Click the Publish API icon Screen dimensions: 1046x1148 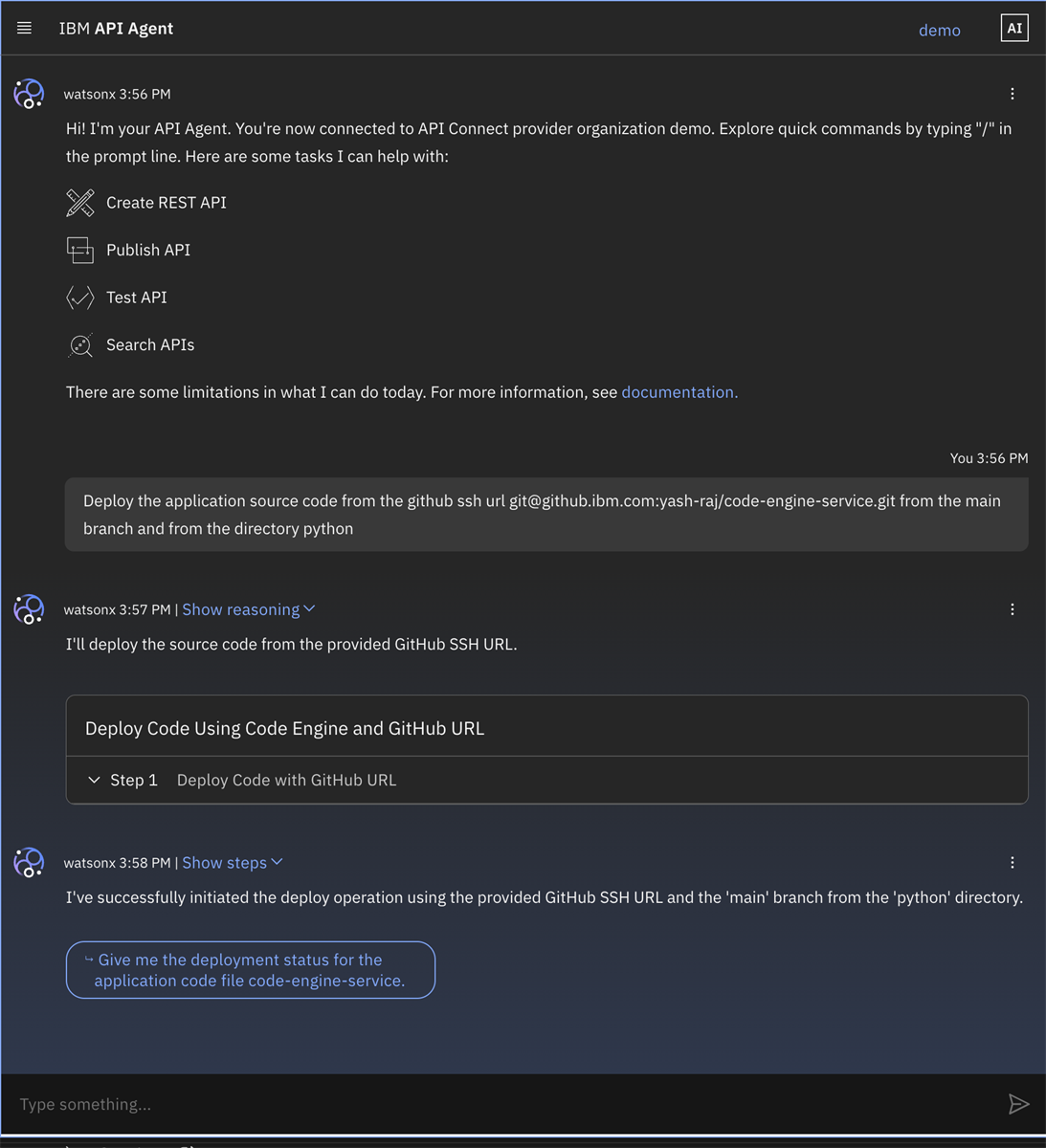tap(80, 250)
